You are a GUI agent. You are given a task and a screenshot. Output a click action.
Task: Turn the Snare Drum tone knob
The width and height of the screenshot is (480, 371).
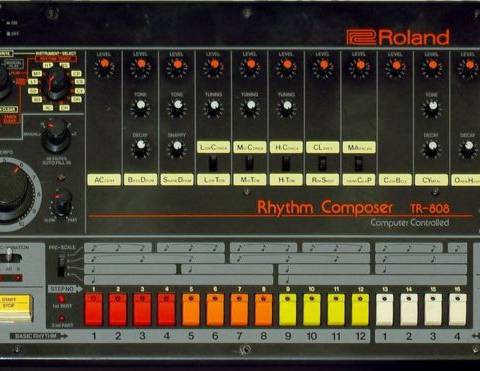177,107
